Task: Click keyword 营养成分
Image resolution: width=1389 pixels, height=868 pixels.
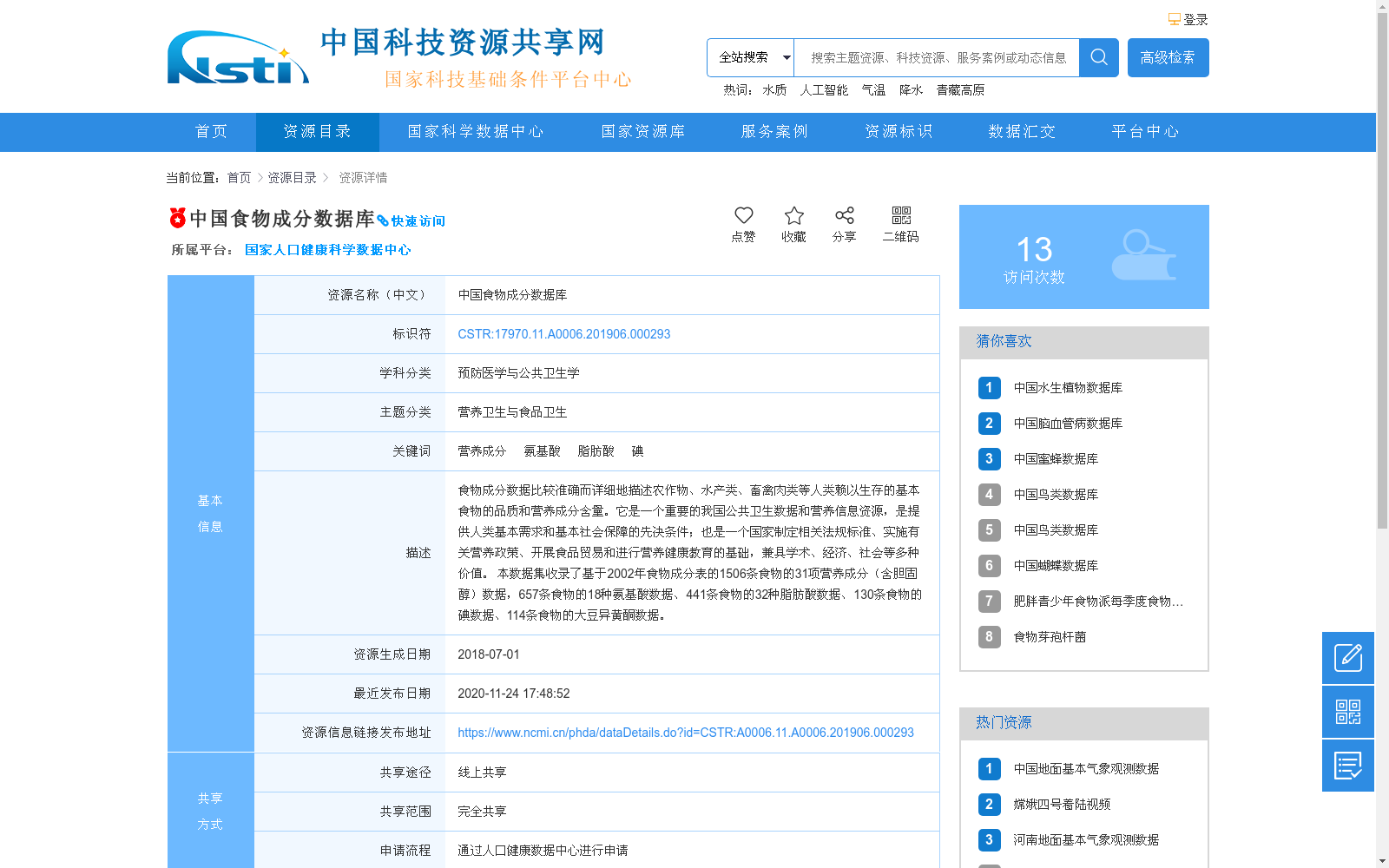Action: coord(482,451)
